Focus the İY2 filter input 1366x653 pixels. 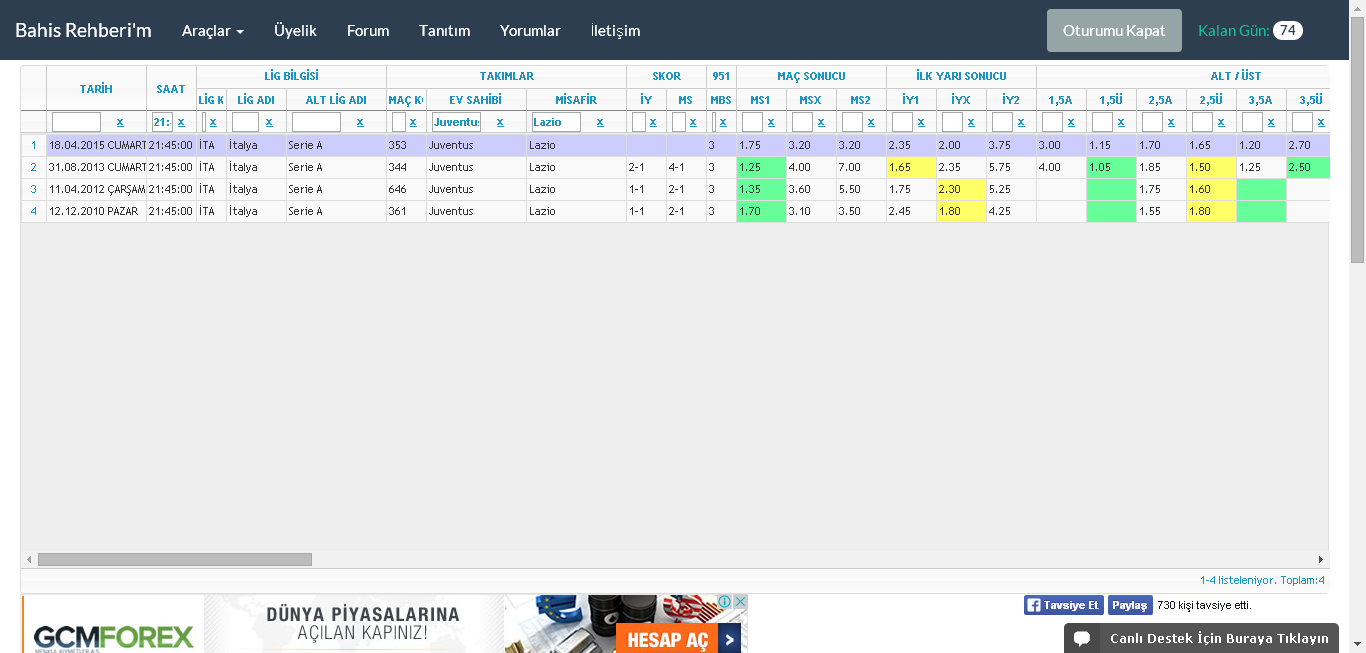click(1002, 122)
